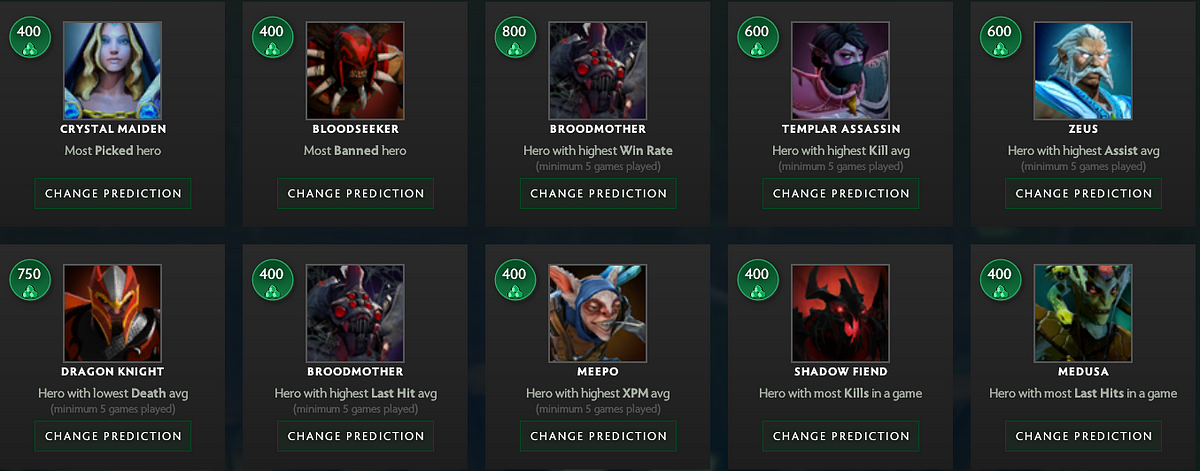The image size is (1200, 471).
Task: Select the Zeus hero portrait
Action: tap(1083, 70)
